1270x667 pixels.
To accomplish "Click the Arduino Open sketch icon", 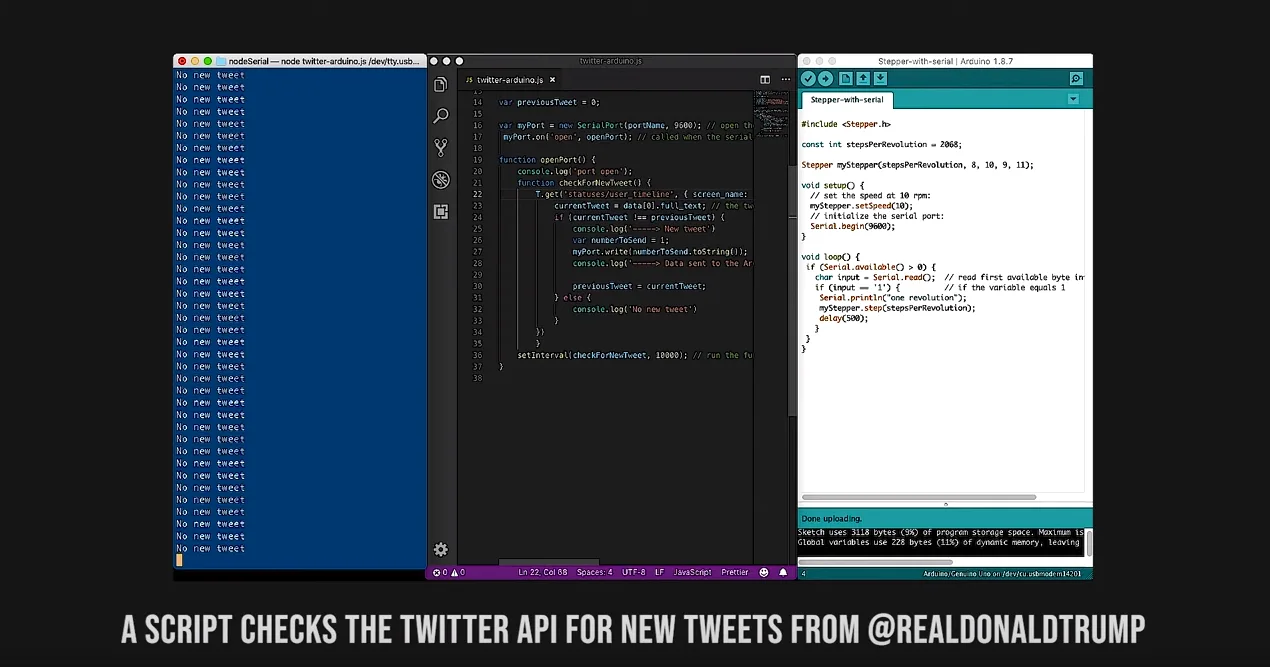I will (x=862, y=79).
